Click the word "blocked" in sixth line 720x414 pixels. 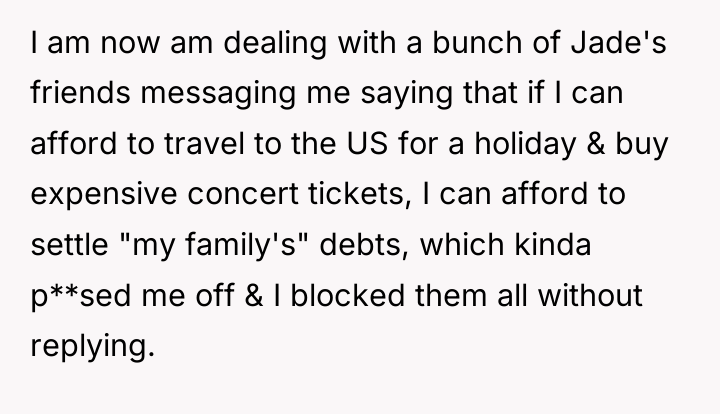(348, 294)
